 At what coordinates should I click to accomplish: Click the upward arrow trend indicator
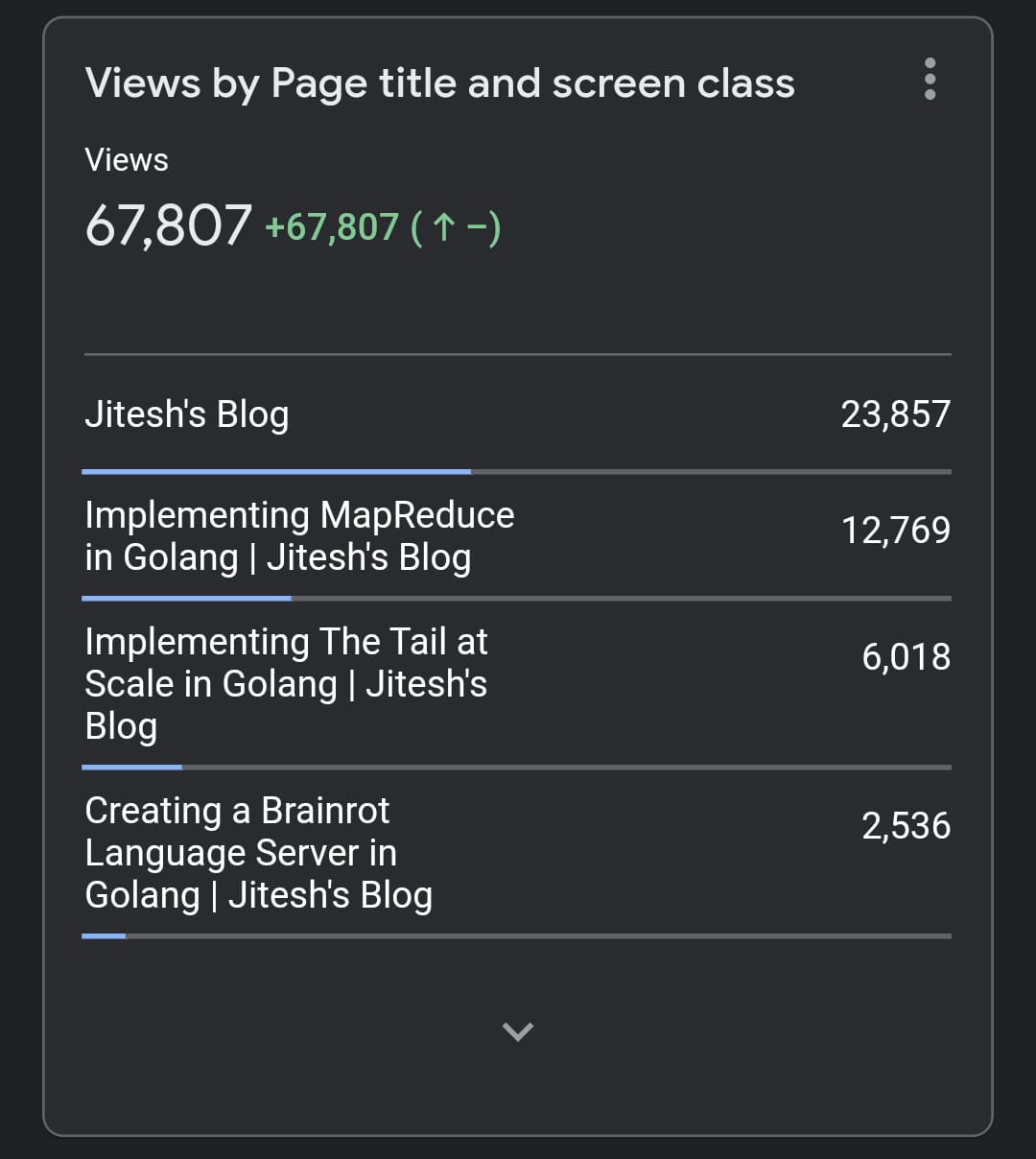[x=442, y=227]
